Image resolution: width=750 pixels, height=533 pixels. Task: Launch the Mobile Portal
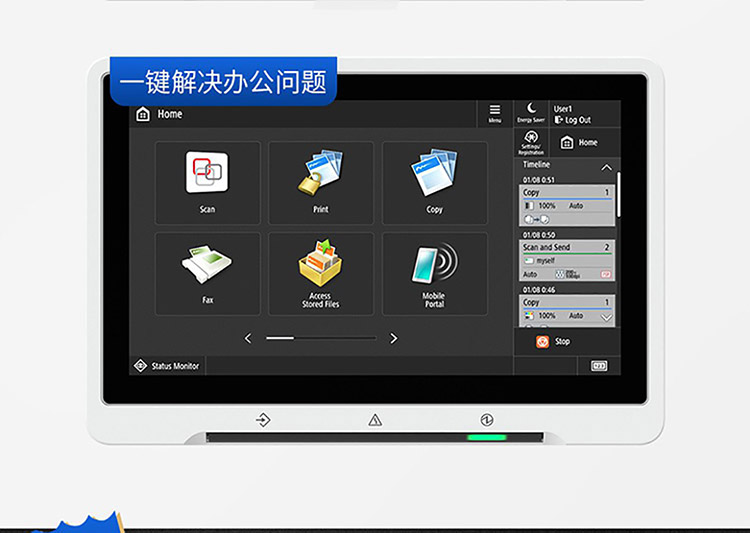coord(434,273)
